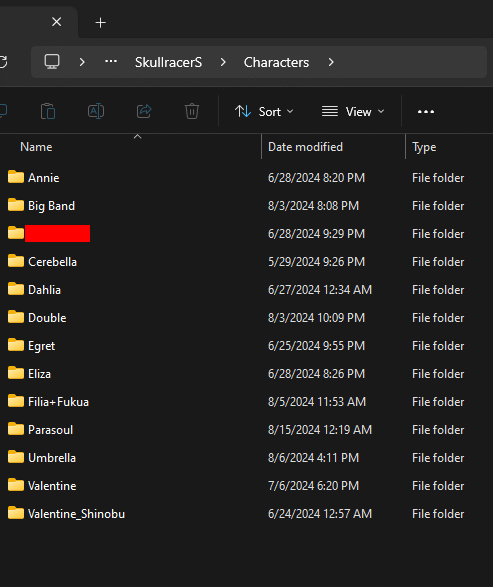The image size is (493, 587).
Task: Click File folder type in Eliza row
Action: 438,374
